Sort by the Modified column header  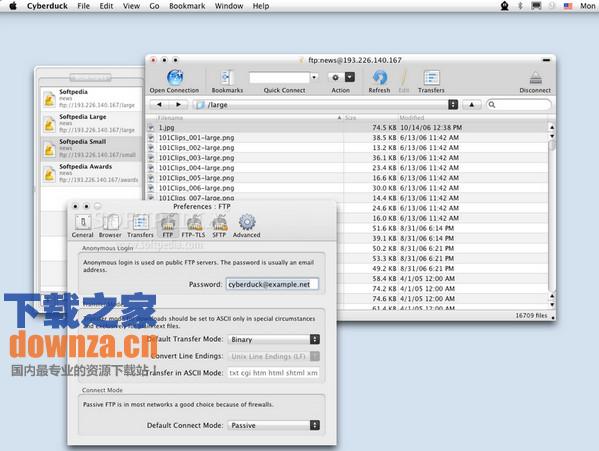pos(473,118)
